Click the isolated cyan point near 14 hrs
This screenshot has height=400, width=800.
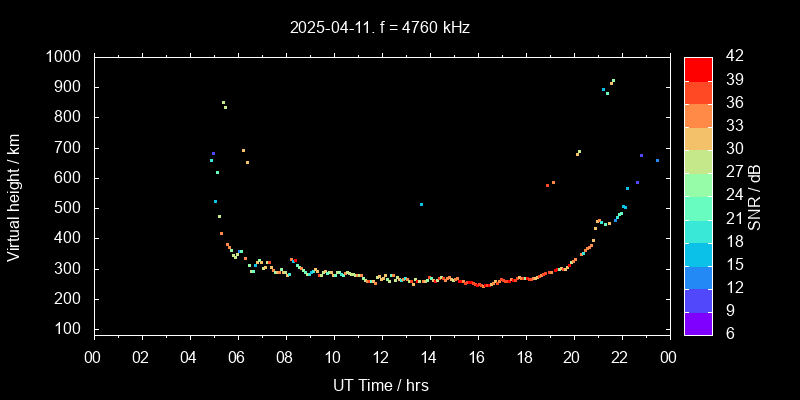point(421,204)
